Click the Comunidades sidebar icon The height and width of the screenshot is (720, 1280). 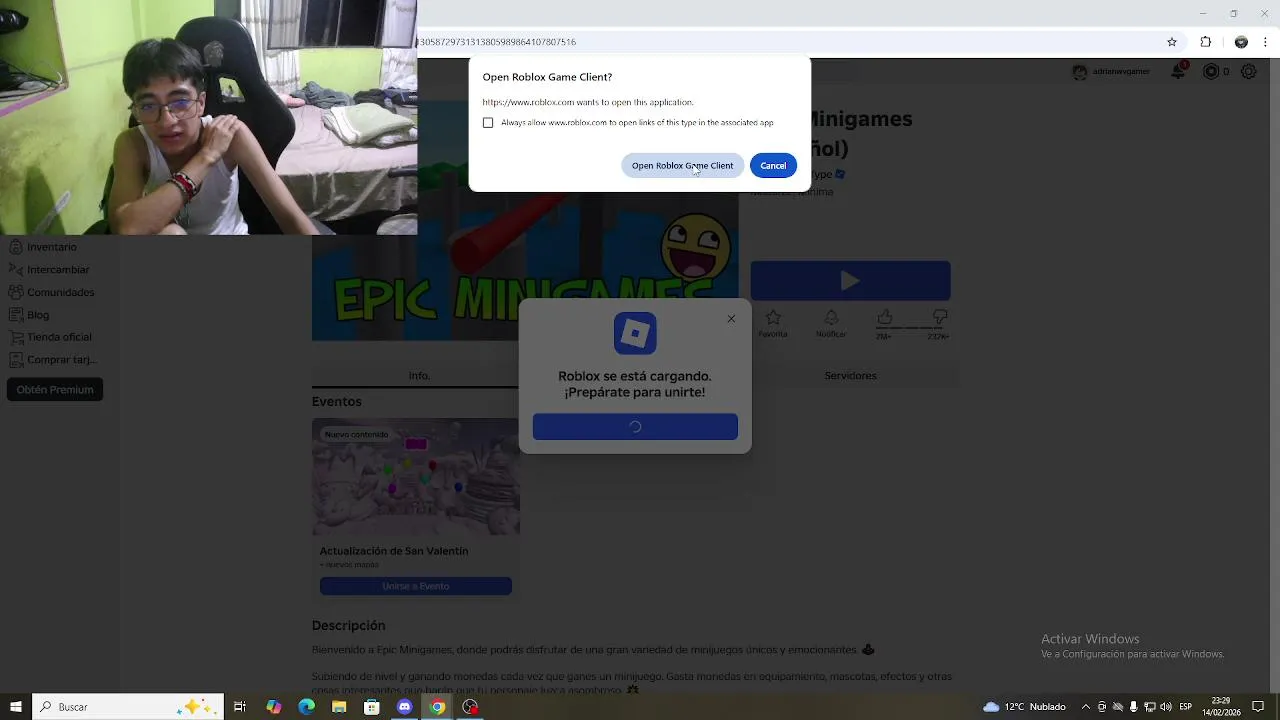[x=16, y=292]
